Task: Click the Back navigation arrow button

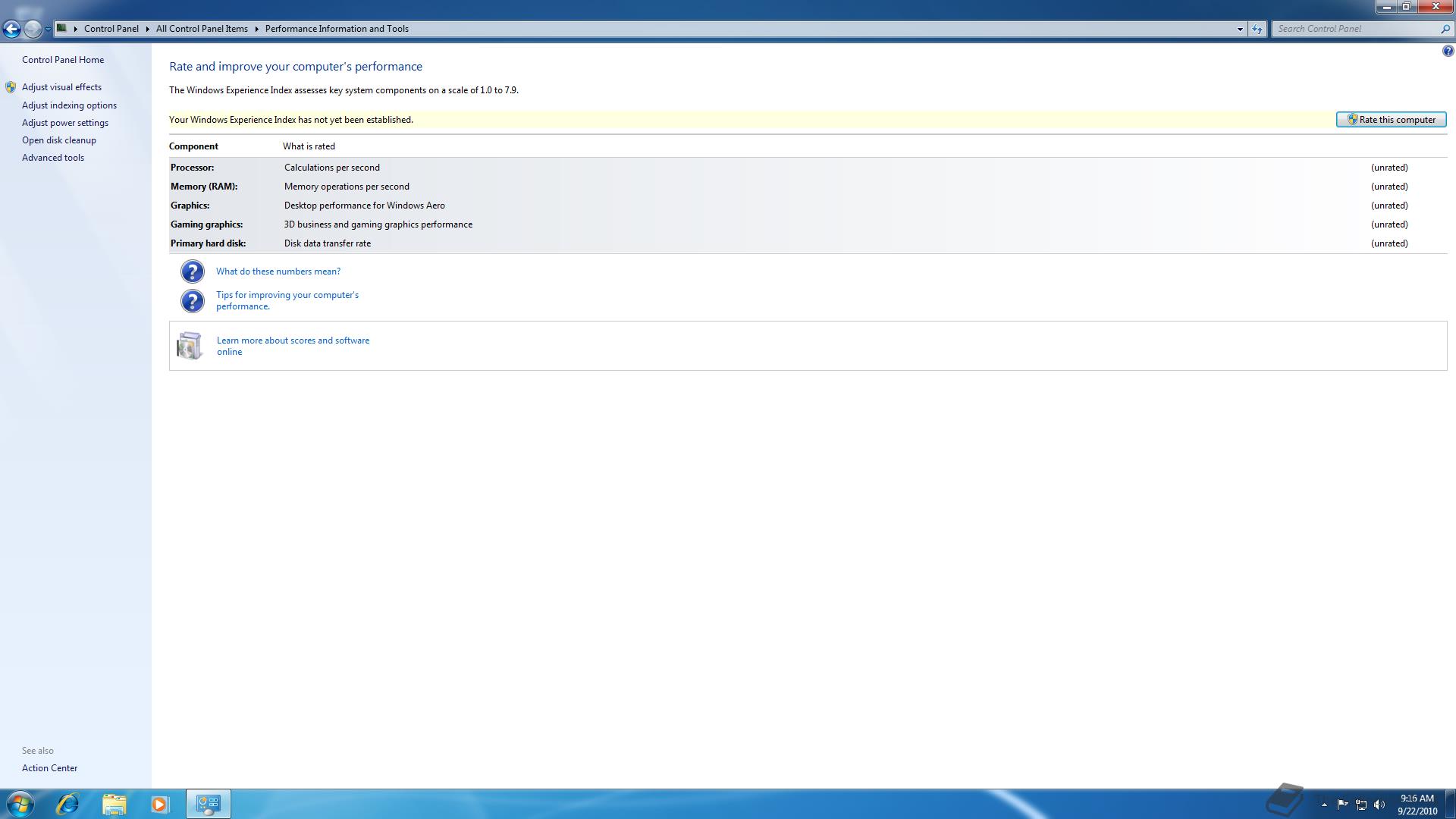Action: point(11,29)
